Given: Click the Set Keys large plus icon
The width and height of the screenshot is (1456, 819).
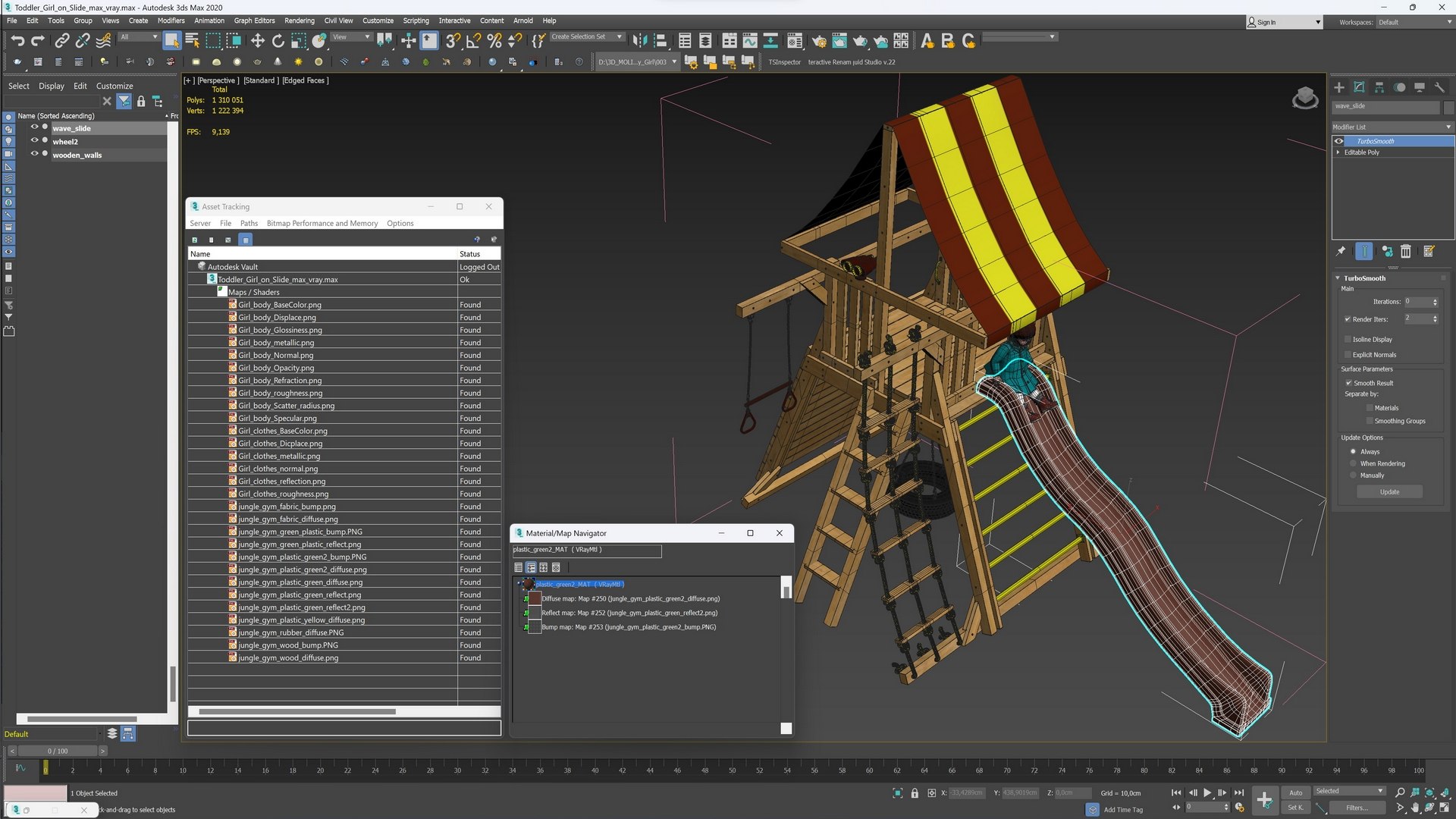Looking at the screenshot, I should click(x=1264, y=800).
